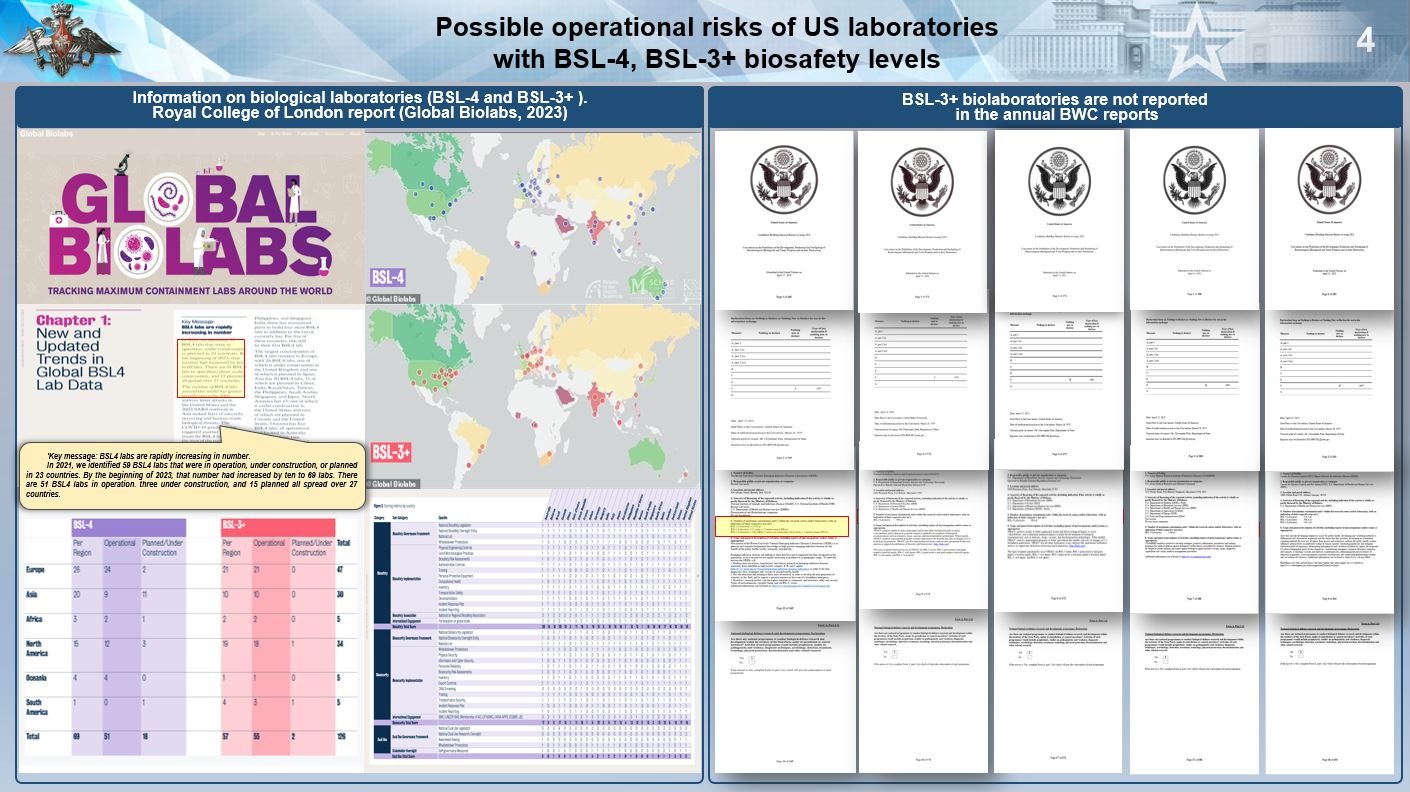Open the BSL-4 world map image
This screenshot has width=1410, height=792.
coord(533,218)
